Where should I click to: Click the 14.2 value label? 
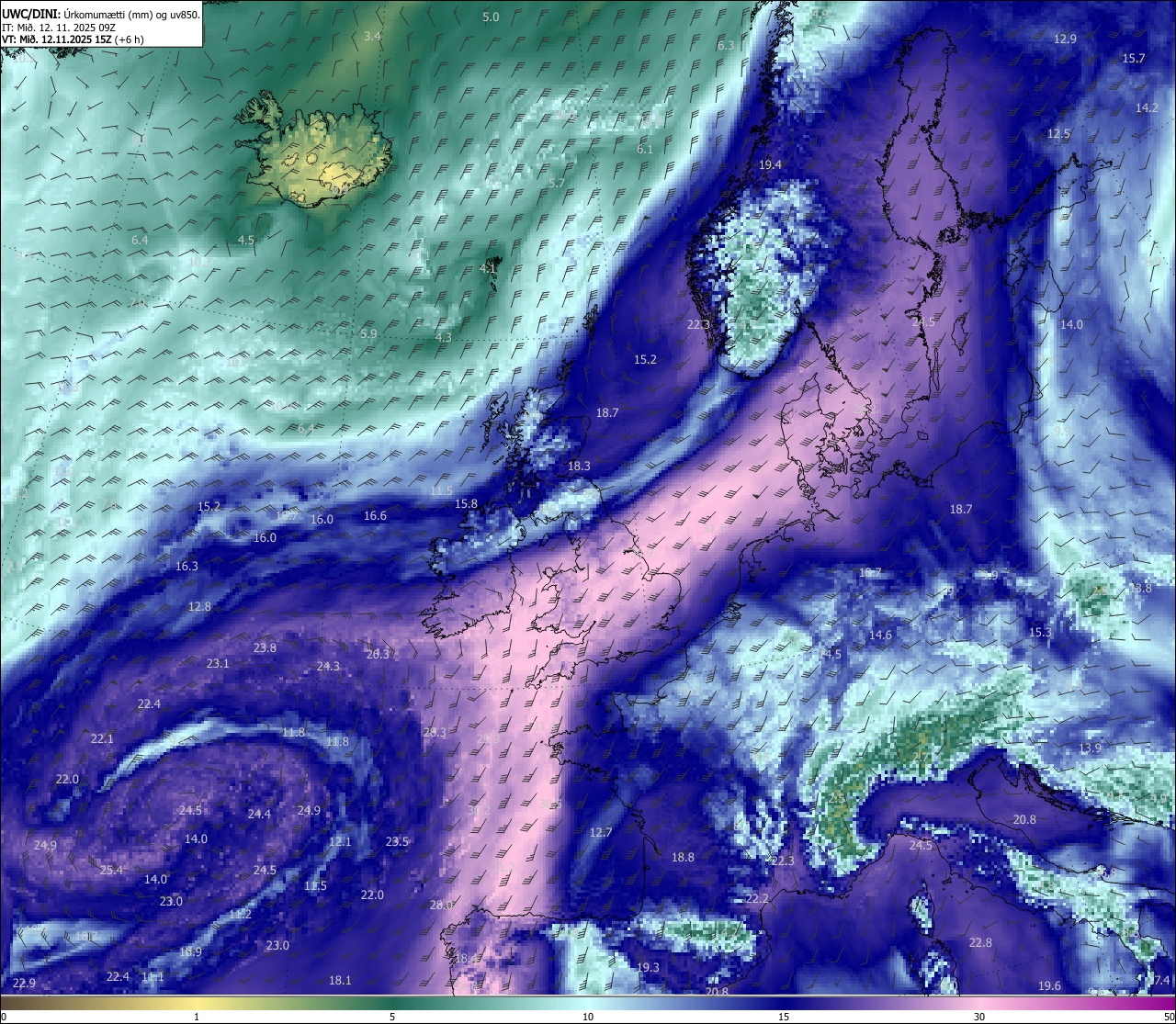pos(1147,107)
